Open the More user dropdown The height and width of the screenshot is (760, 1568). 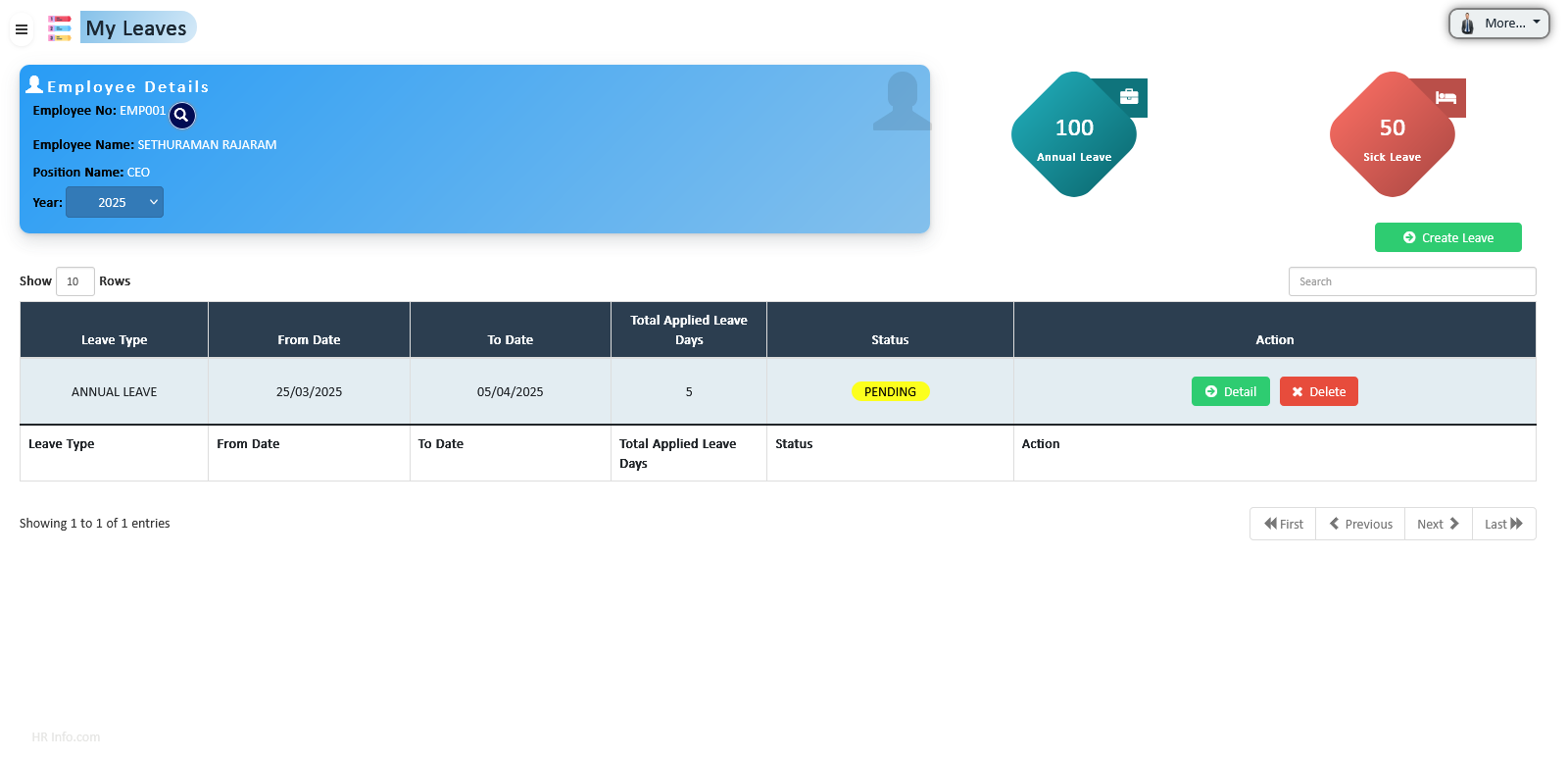pos(1498,24)
